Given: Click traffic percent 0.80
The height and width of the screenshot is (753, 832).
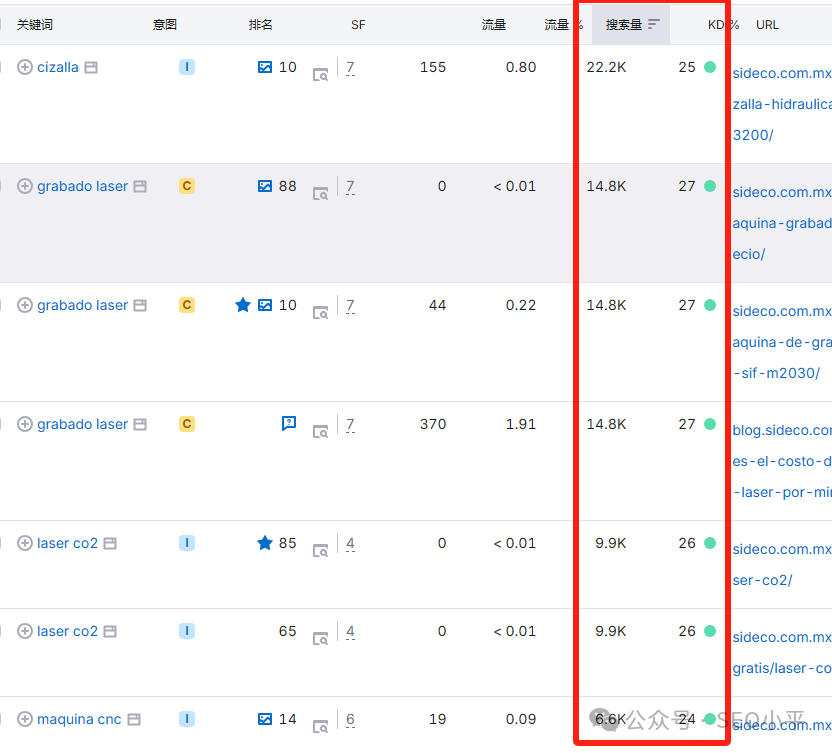Looking at the screenshot, I should [521, 67].
